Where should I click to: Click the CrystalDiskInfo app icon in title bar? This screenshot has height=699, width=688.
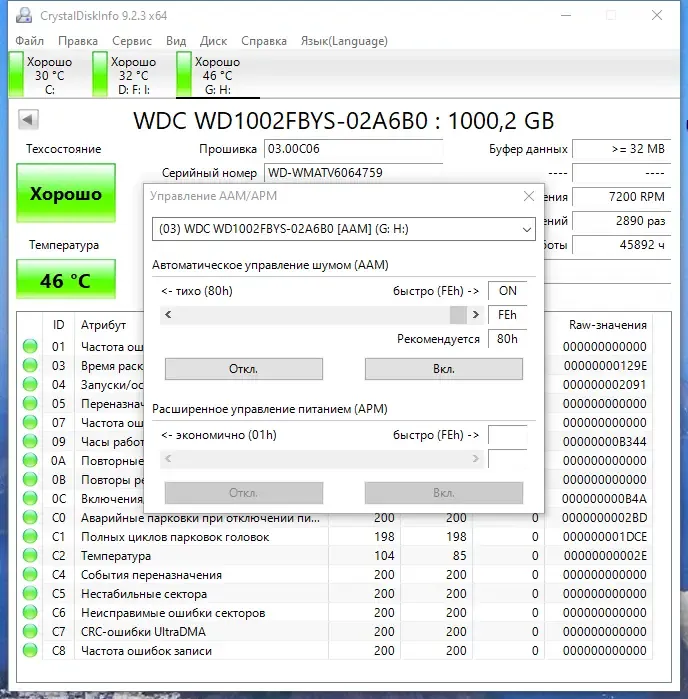coord(24,15)
